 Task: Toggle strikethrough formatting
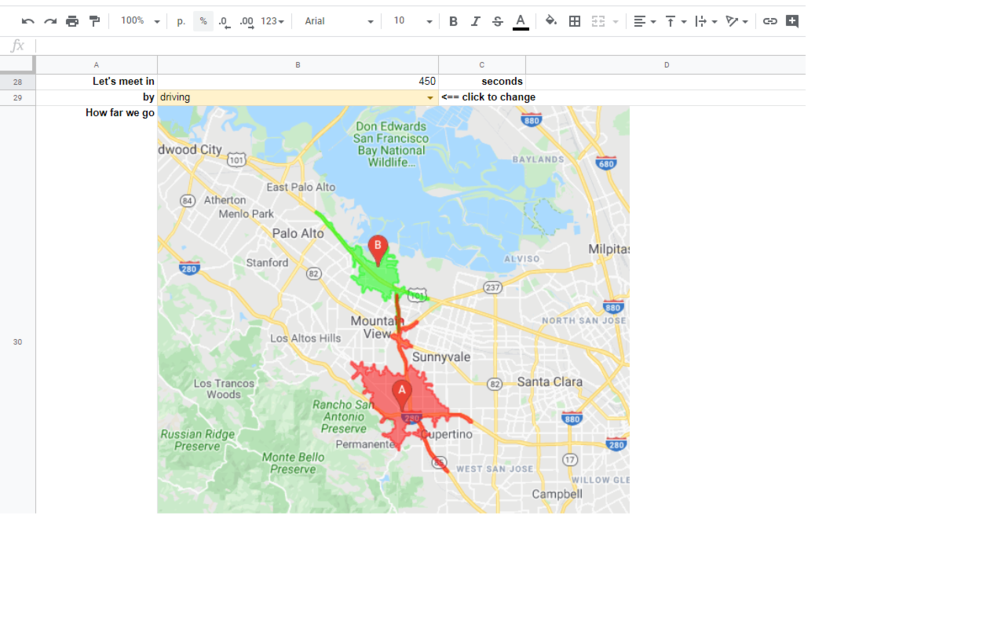tap(497, 20)
